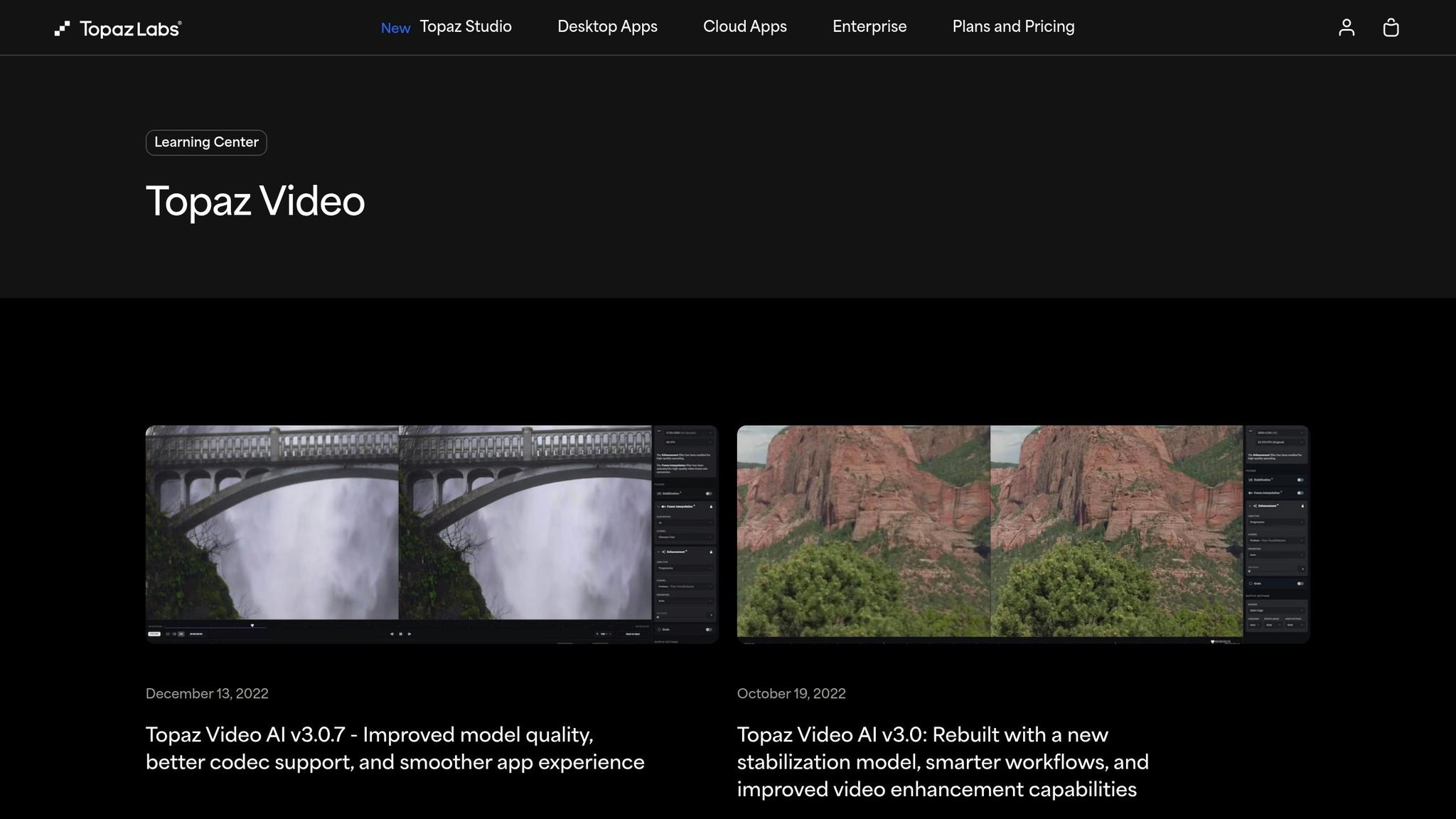Screen dimensions: 1456x819
Task: Open Progressive video type dropdown in canyon screenshot
Action: 1276,522
